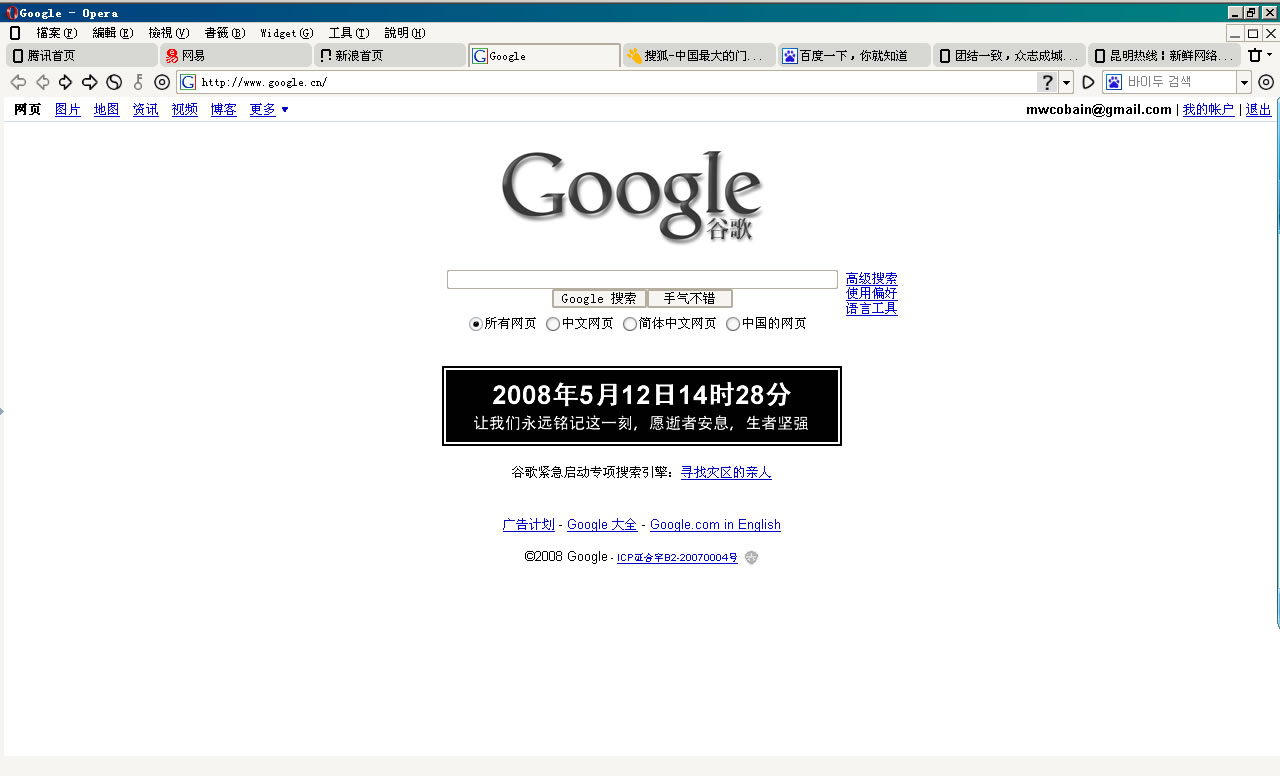This screenshot has width=1280, height=776.
Task: Open the Google.com in English link
Action: pos(715,525)
